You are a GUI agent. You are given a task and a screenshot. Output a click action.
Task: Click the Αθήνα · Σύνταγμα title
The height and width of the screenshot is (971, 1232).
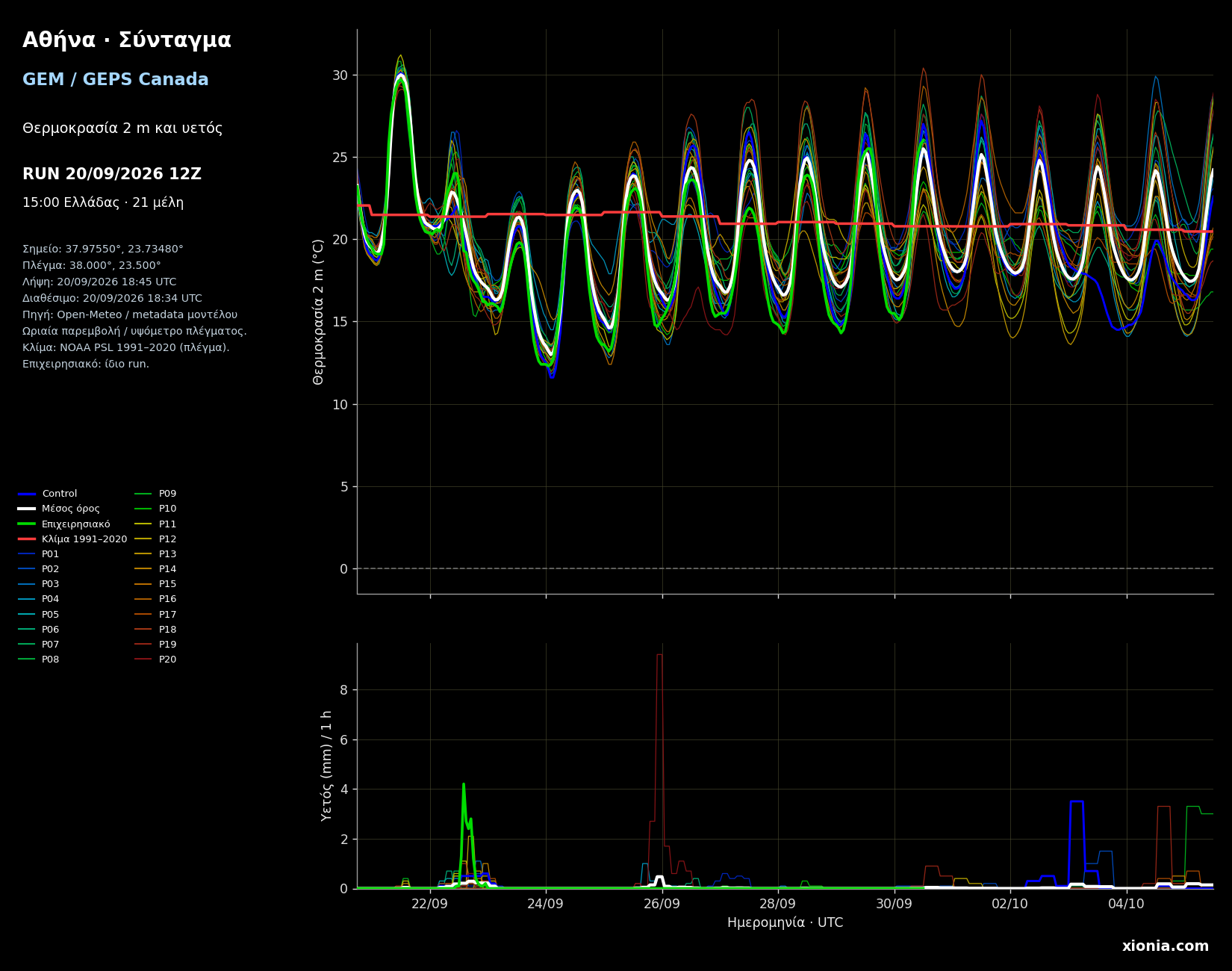[x=127, y=40]
